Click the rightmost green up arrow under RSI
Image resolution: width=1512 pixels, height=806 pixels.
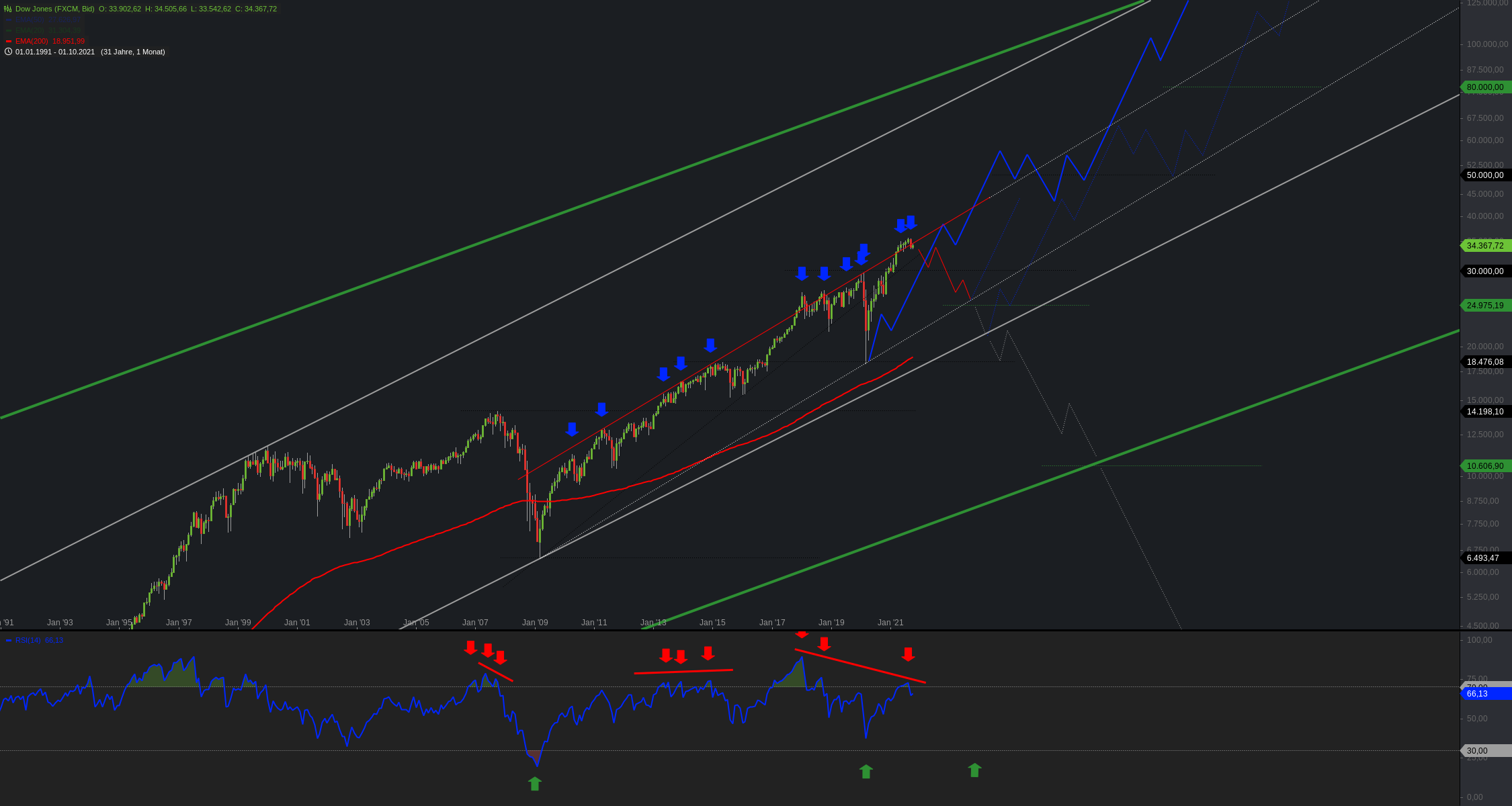click(974, 770)
